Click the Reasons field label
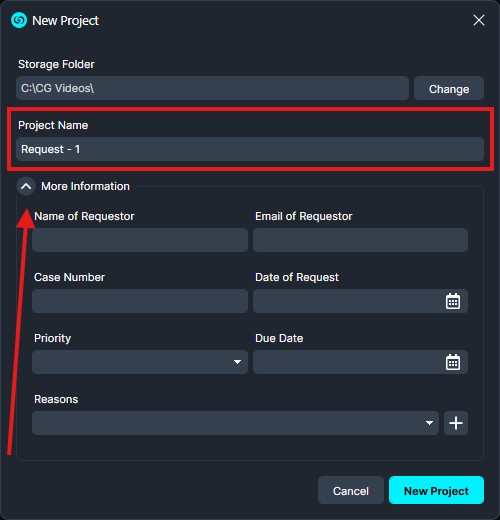 tap(56, 399)
